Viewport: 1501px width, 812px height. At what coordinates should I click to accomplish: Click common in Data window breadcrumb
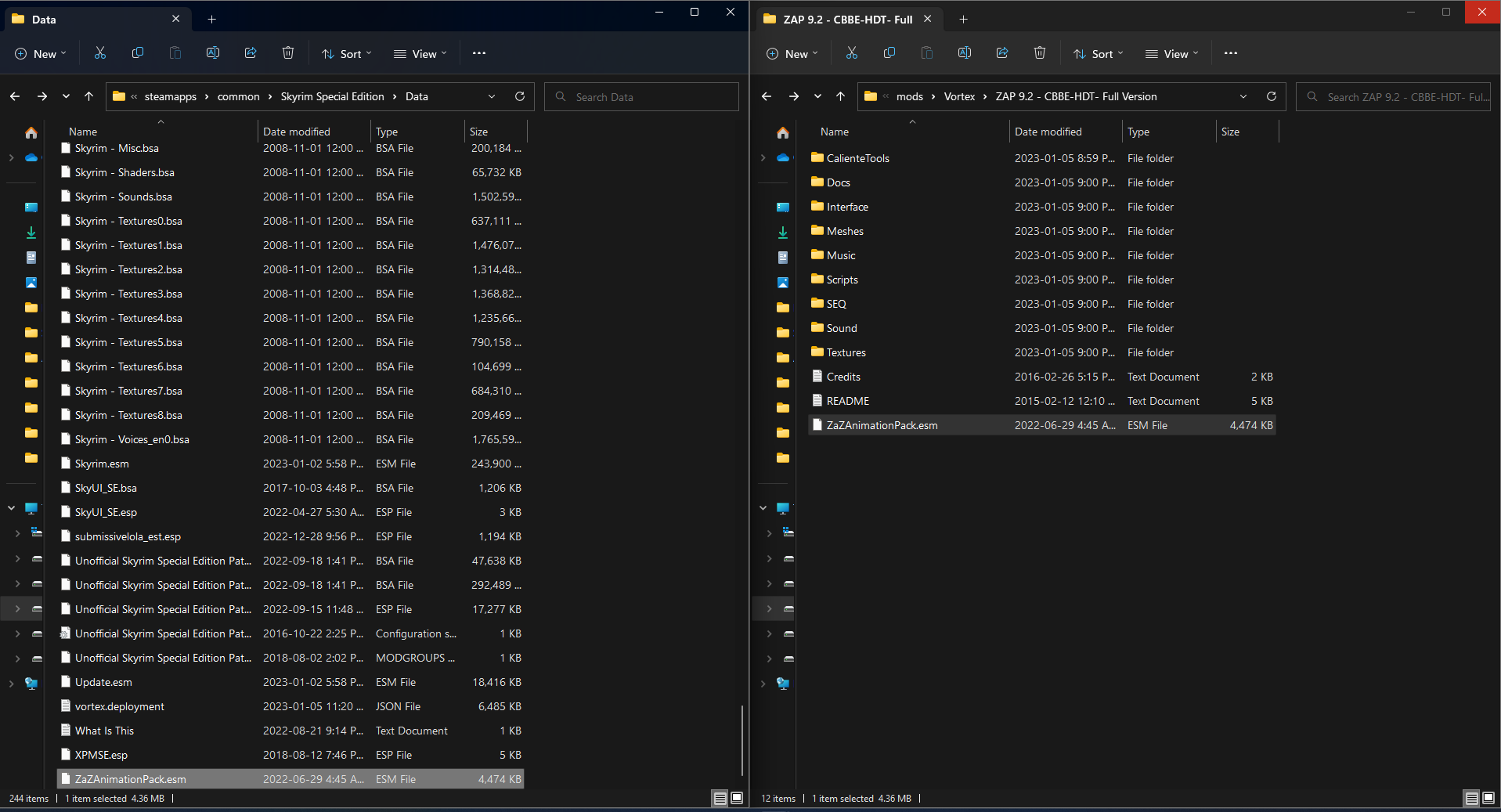239,96
